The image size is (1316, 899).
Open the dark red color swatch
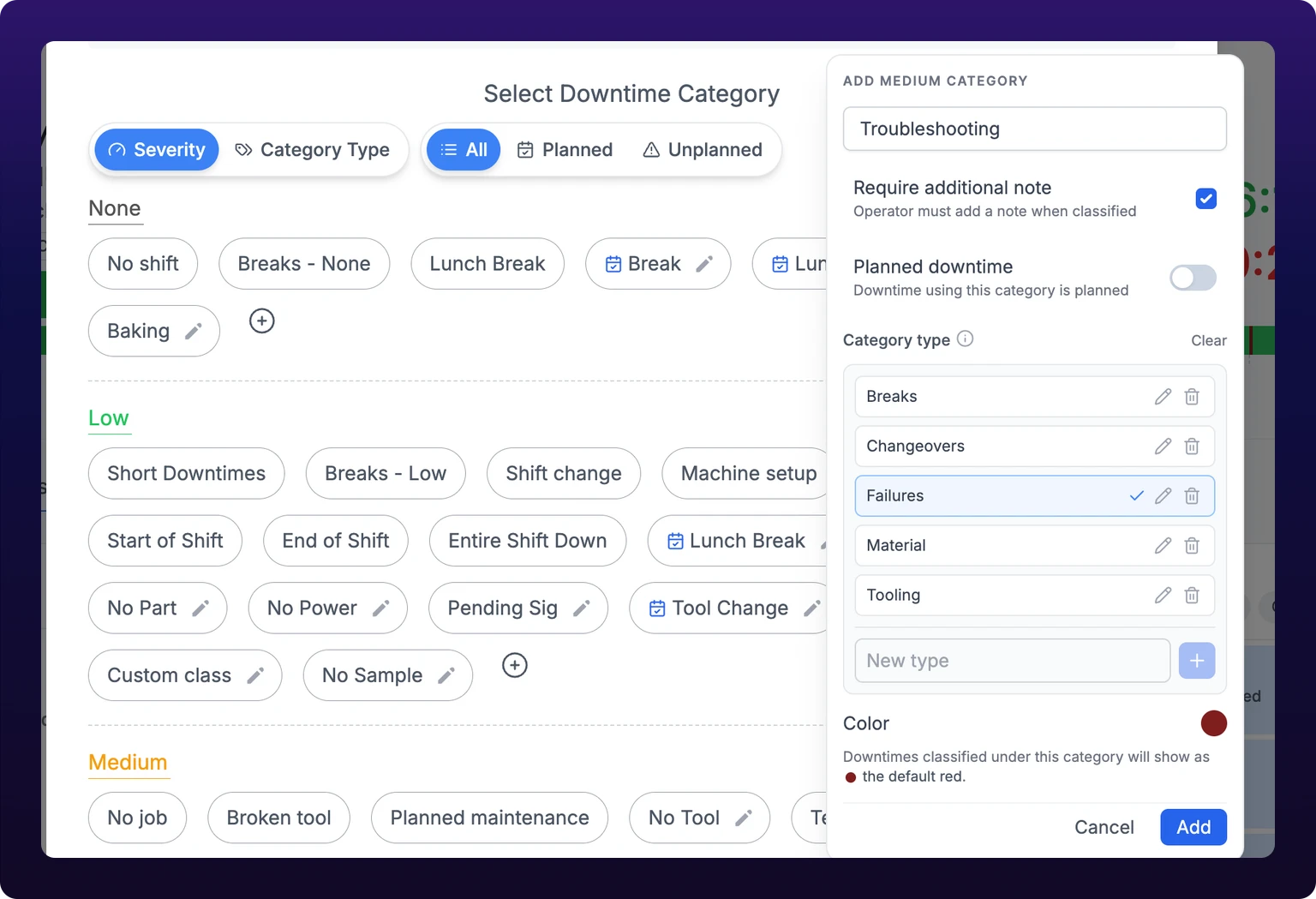pyautogui.click(x=1214, y=723)
